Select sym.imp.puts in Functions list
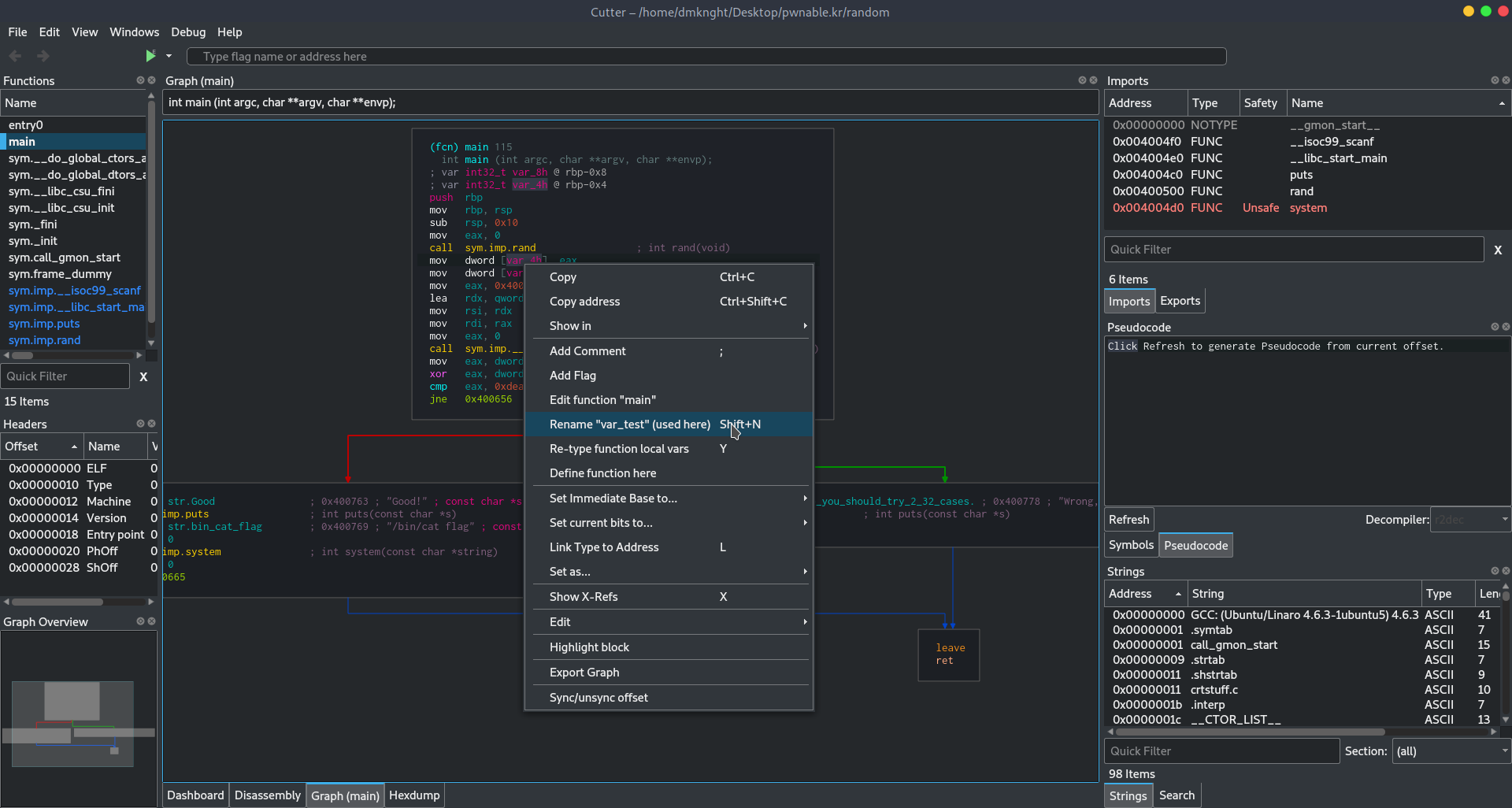Viewport: 1512px width, 808px height. [73, 324]
